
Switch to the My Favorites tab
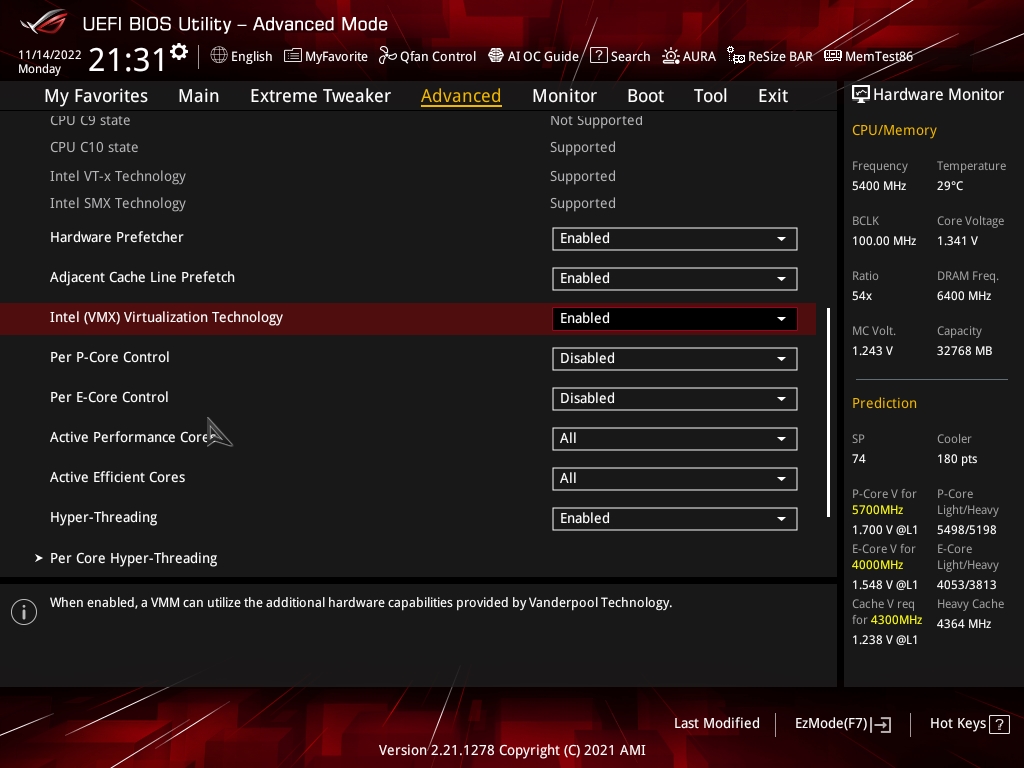coord(96,96)
